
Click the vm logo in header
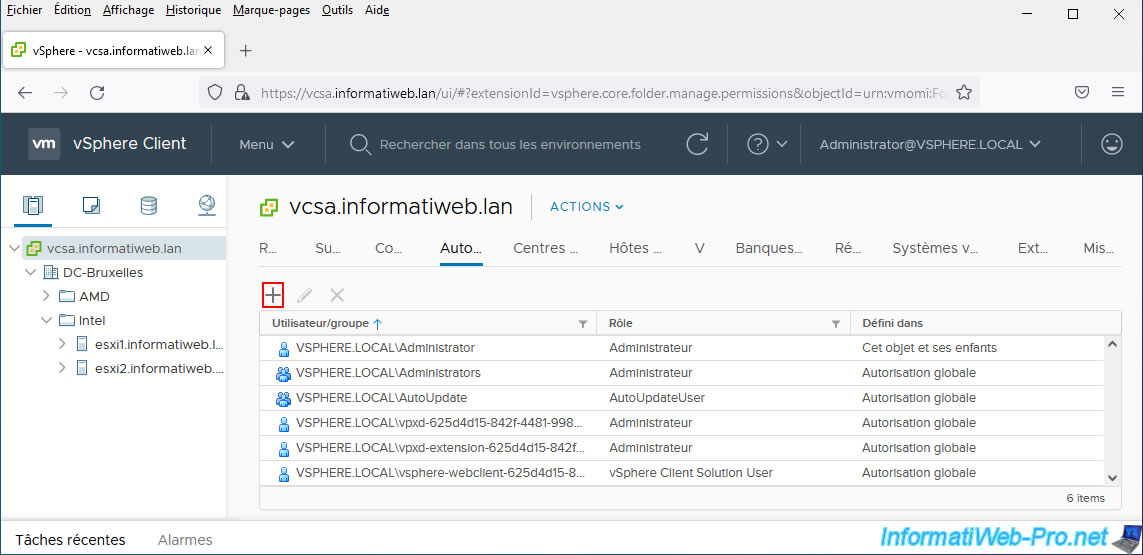[44, 144]
